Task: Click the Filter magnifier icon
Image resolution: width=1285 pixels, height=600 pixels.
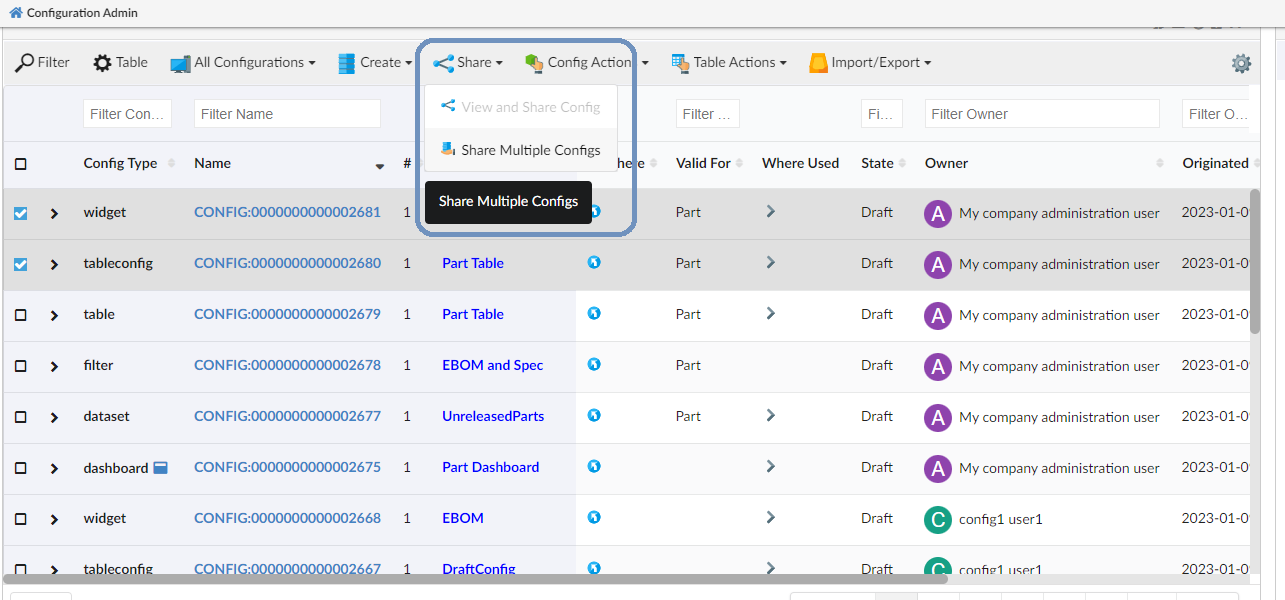Action: 26,63
